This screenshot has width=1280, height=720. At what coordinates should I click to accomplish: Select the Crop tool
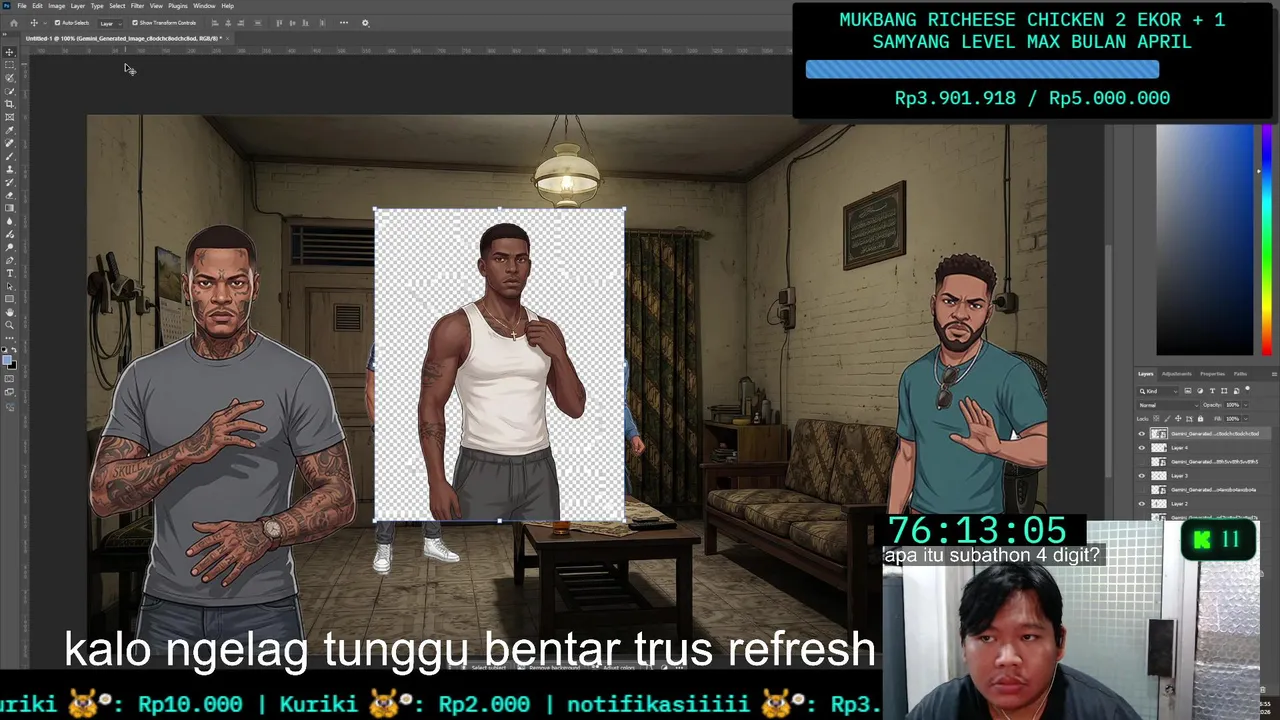(x=10, y=103)
